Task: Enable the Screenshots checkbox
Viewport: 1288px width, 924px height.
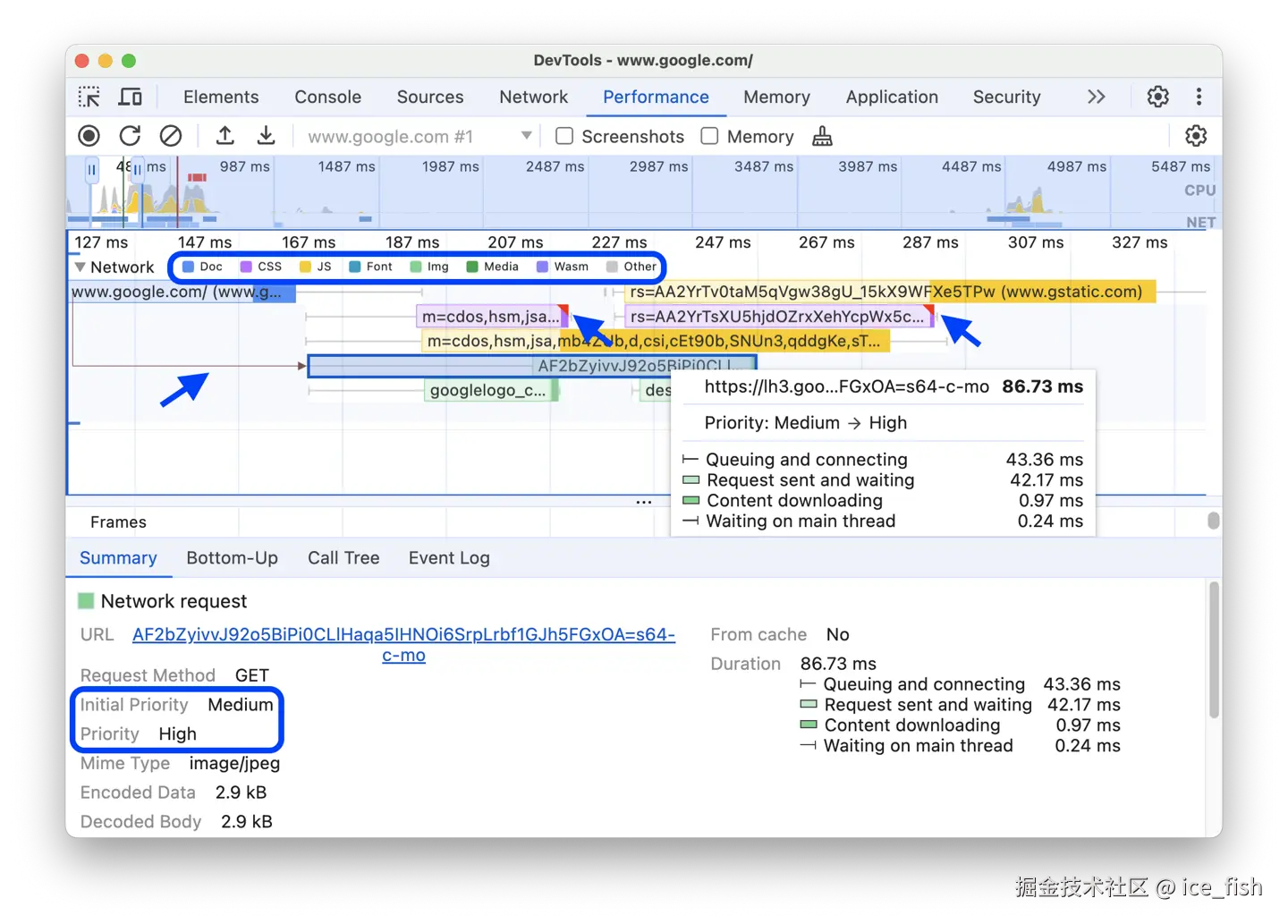Action: pyautogui.click(x=563, y=136)
